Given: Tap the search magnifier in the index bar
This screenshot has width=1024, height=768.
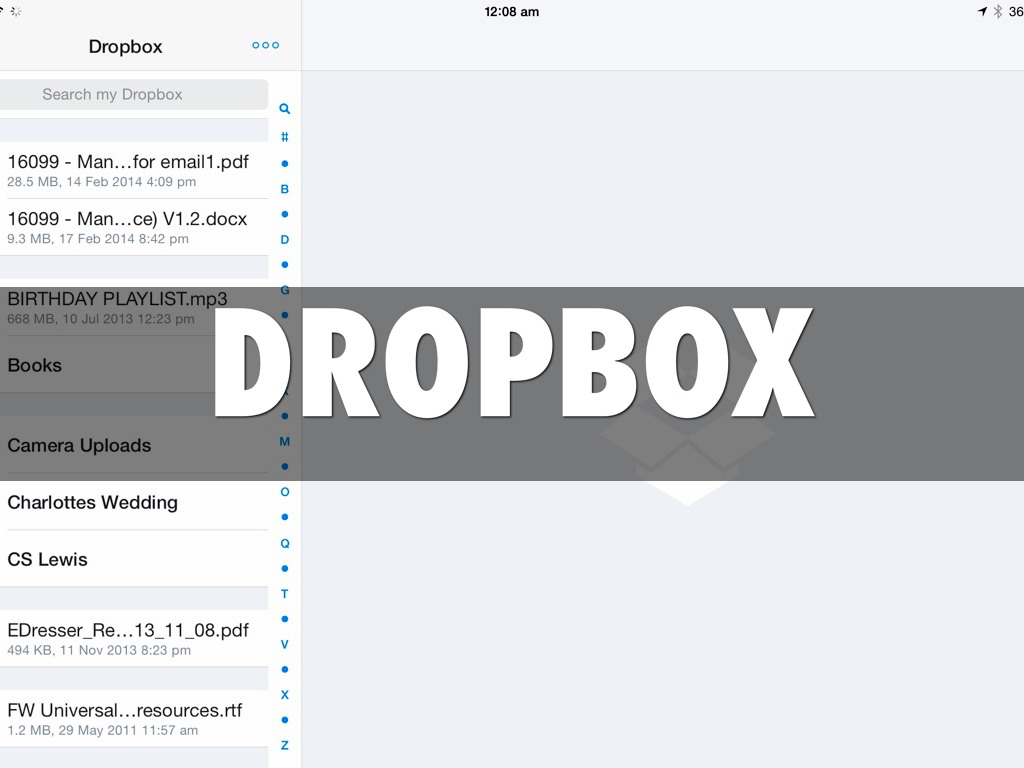Looking at the screenshot, I should coord(284,109).
